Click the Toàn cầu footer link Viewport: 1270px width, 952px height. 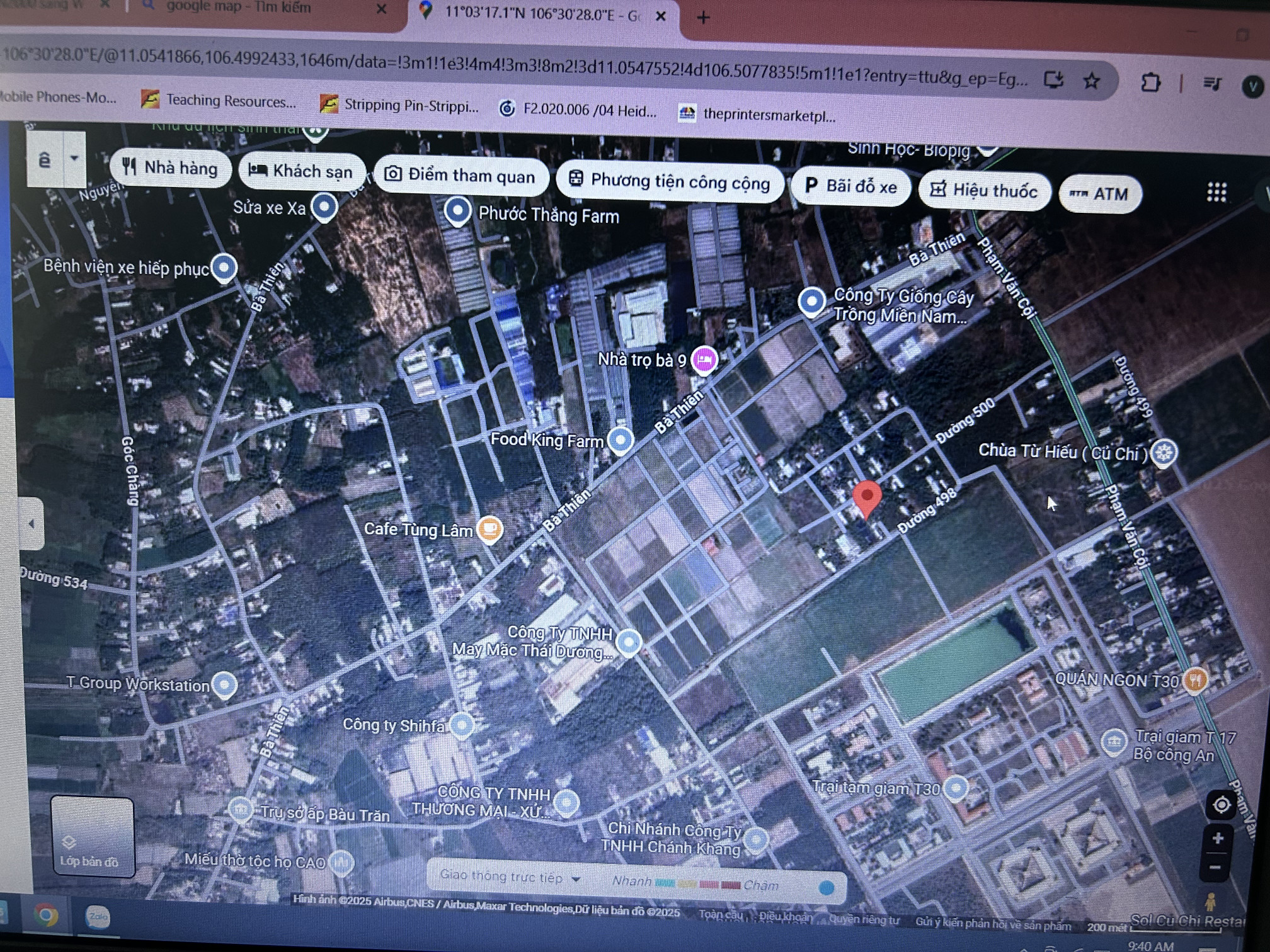tap(720, 914)
